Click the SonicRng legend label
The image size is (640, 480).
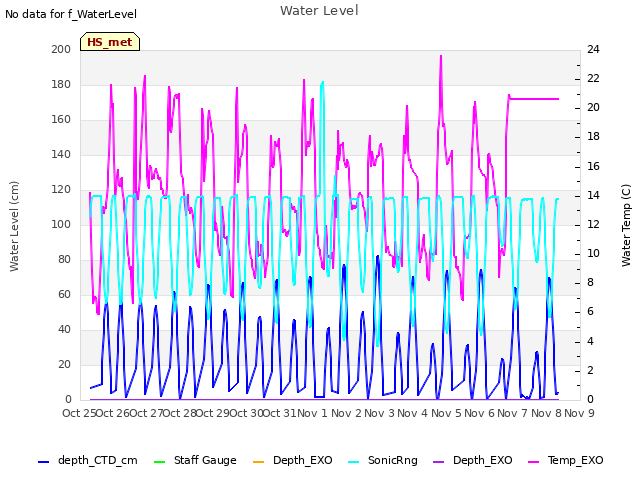(x=393, y=460)
